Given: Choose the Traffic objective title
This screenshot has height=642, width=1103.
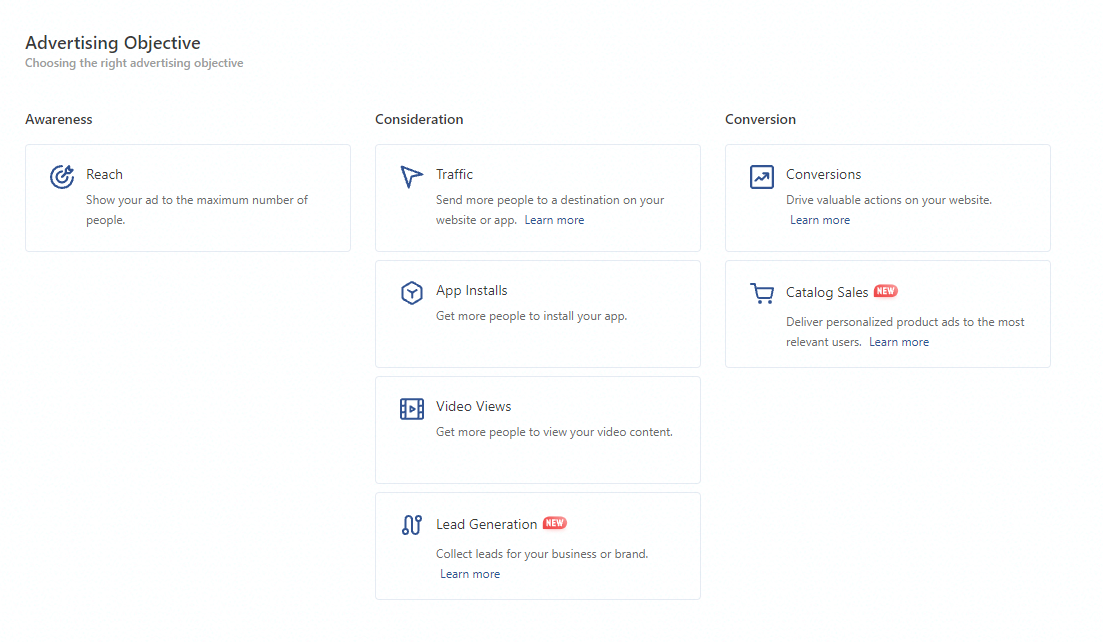Looking at the screenshot, I should [455, 174].
